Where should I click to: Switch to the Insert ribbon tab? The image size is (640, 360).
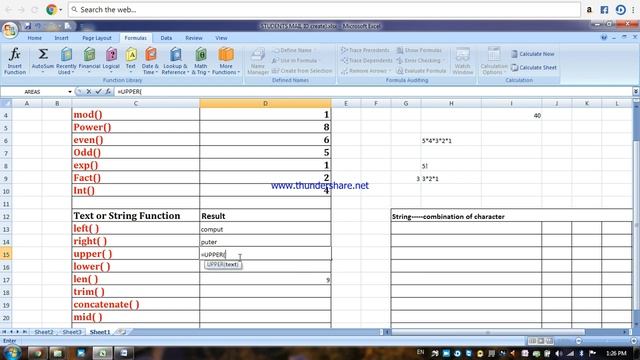[x=62, y=38]
